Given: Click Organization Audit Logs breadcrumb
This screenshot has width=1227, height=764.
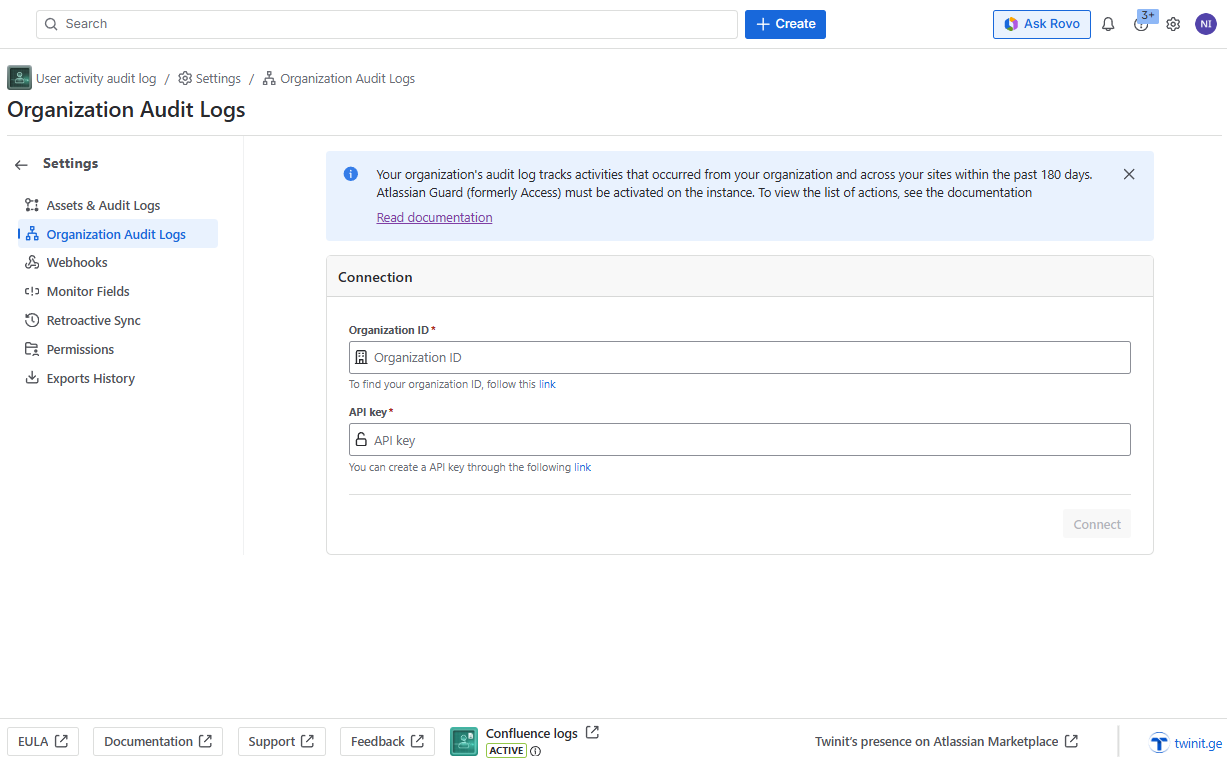Looking at the screenshot, I should pos(339,78).
